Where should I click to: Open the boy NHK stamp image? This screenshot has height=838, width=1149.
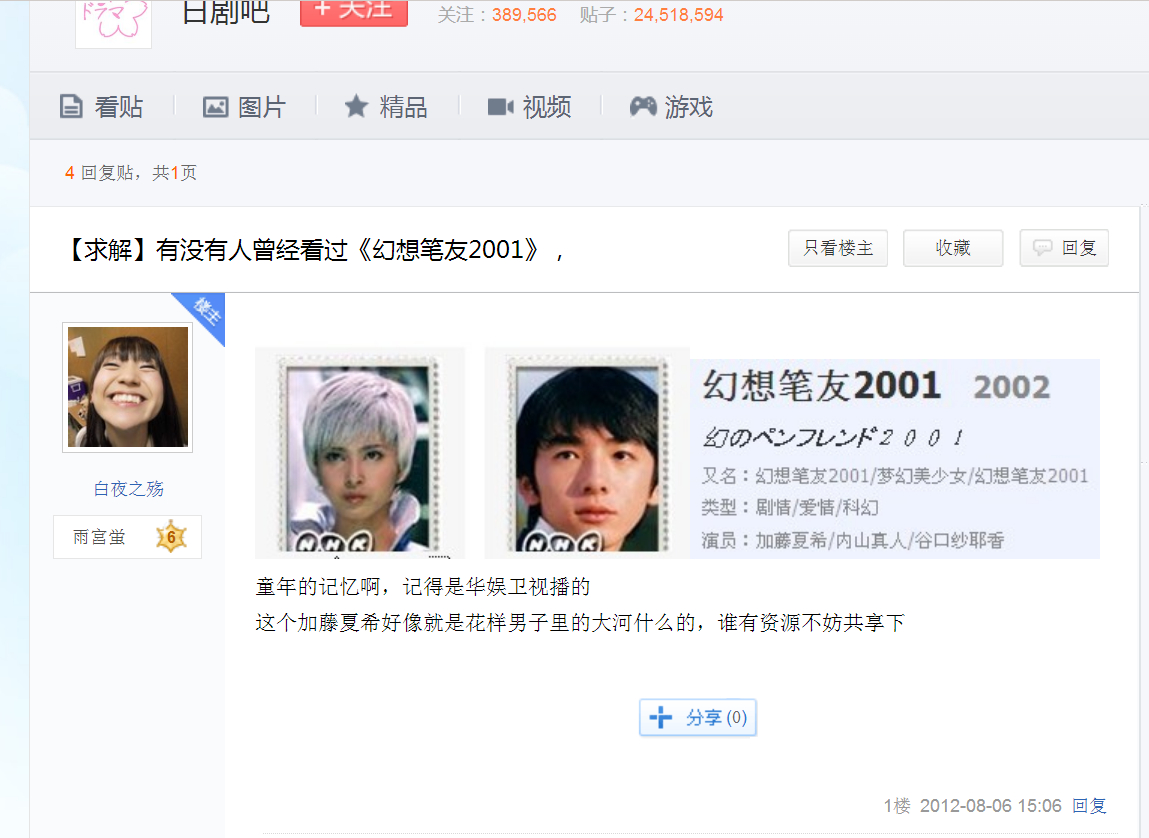587,453
